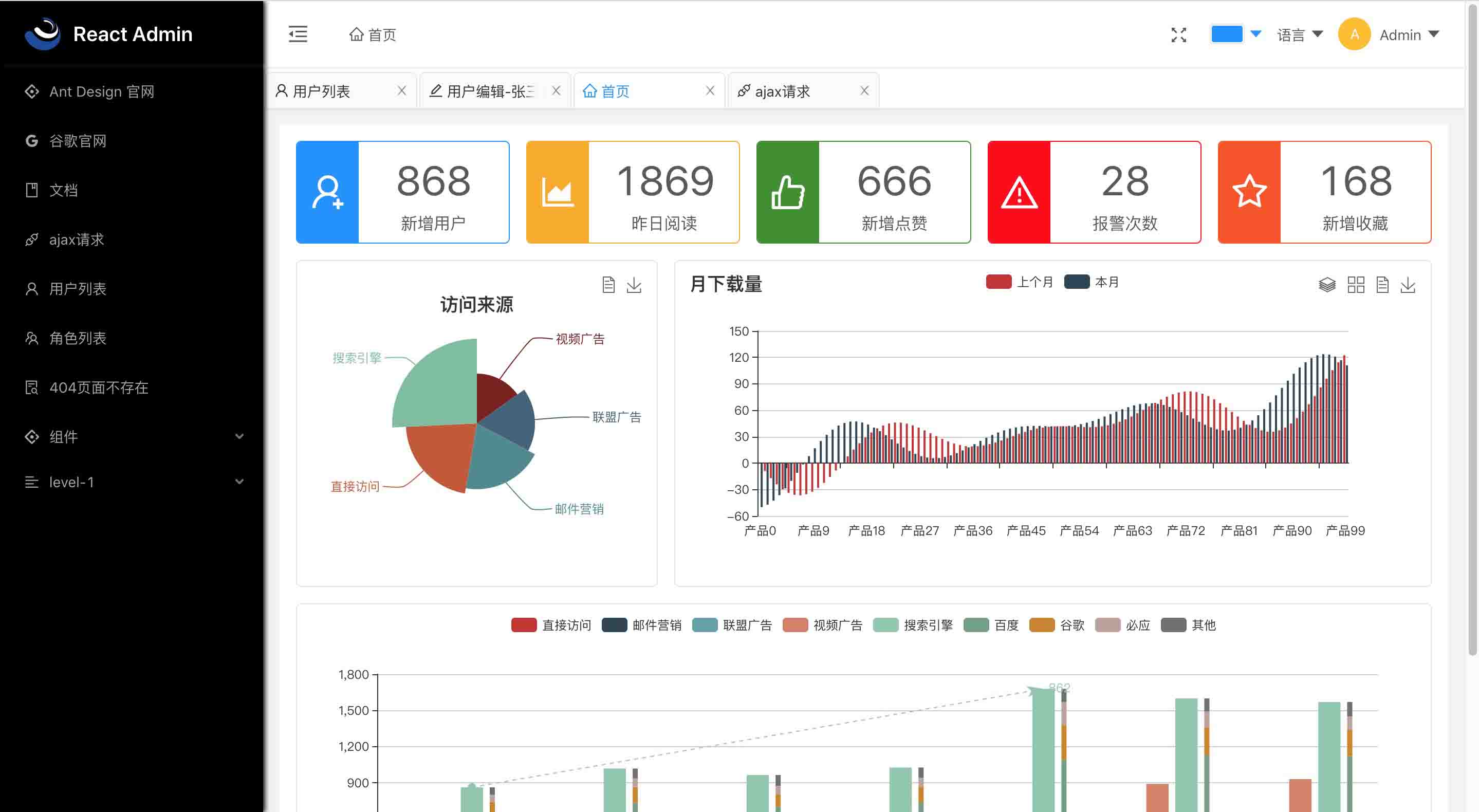Open Ant Design 官网 sidebar link

click(x=101, y=92)
